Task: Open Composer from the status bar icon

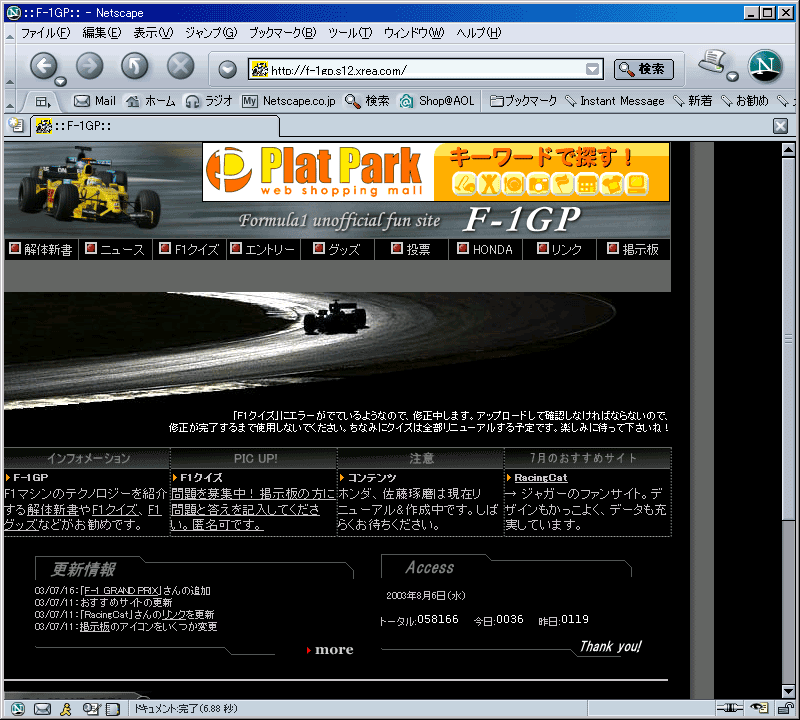Action: tap(92, 708)
